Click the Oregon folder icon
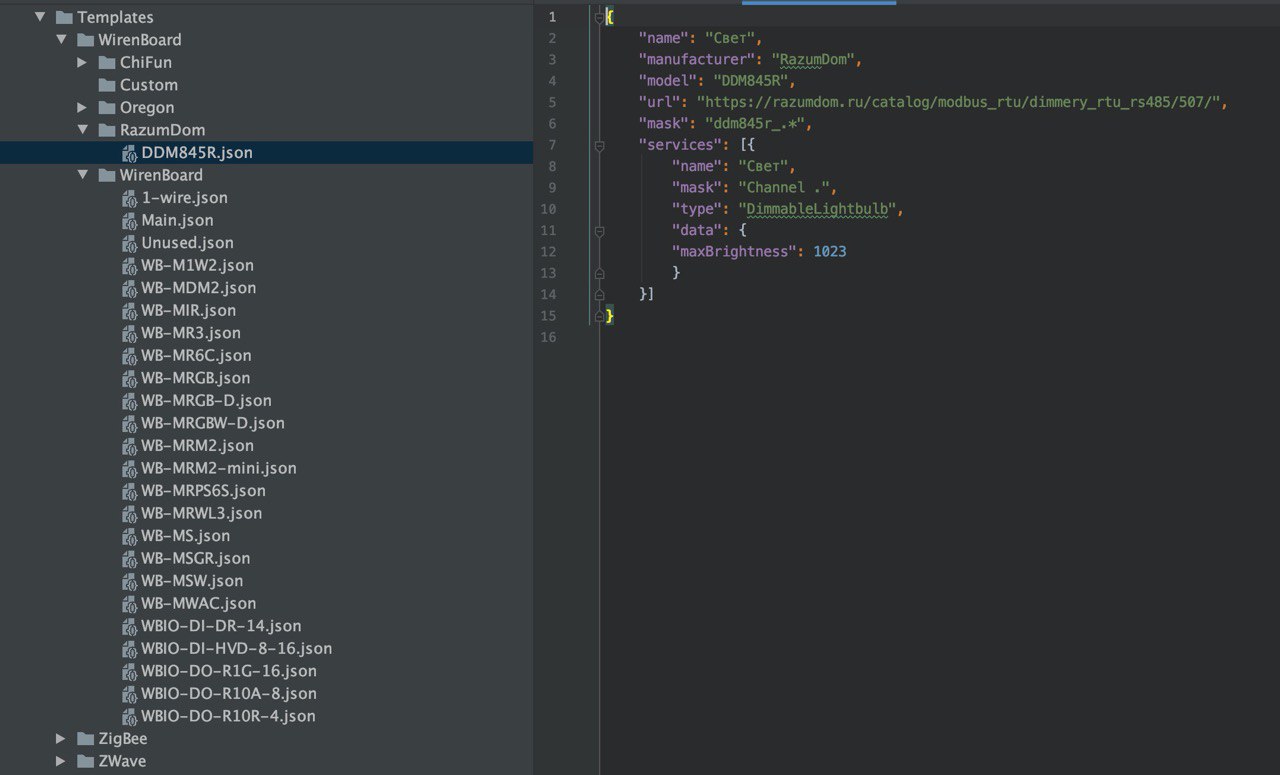The width and height of the screenshot is (1280, 775). 107,107
